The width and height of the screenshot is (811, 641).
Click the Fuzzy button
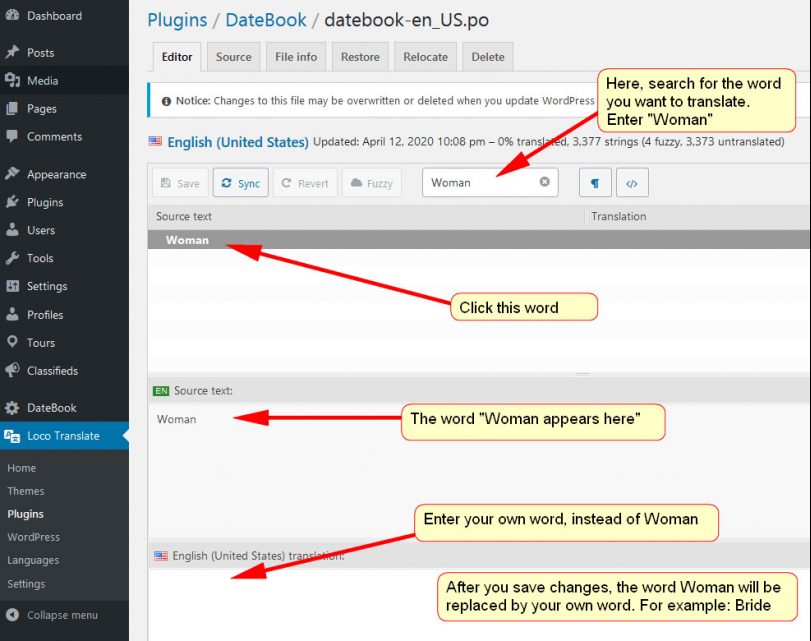(x=372, y=183)
